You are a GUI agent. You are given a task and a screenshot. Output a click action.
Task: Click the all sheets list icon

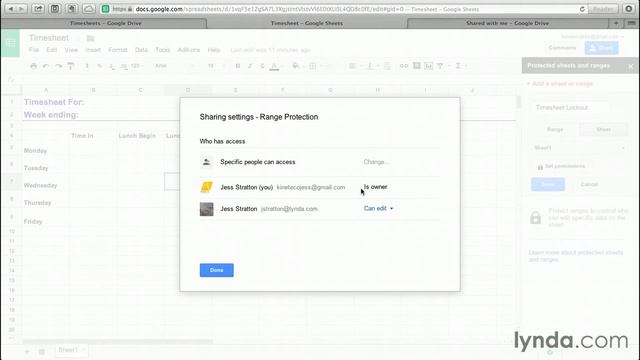pos(41,351)
